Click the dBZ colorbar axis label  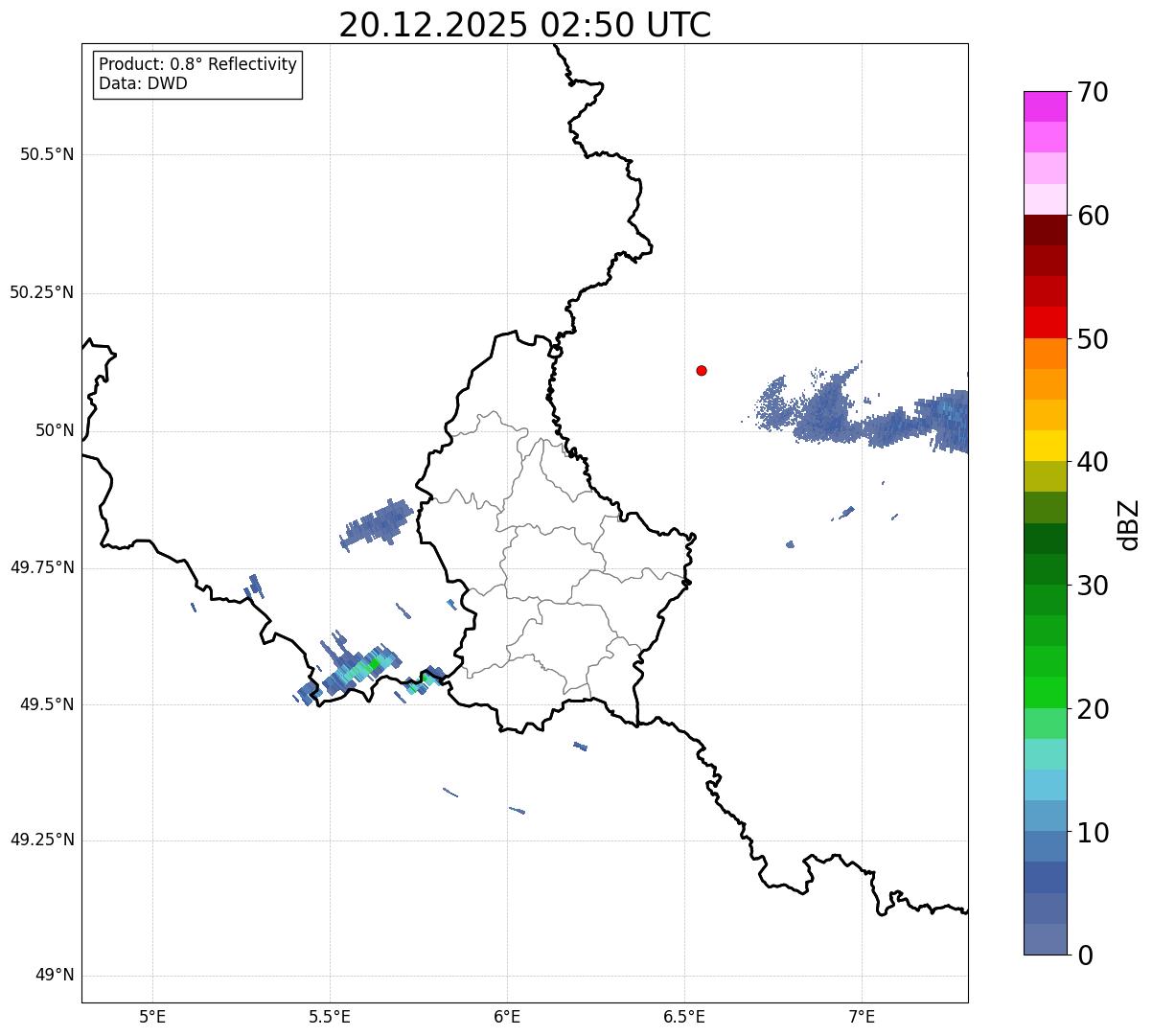(1130, 523)
